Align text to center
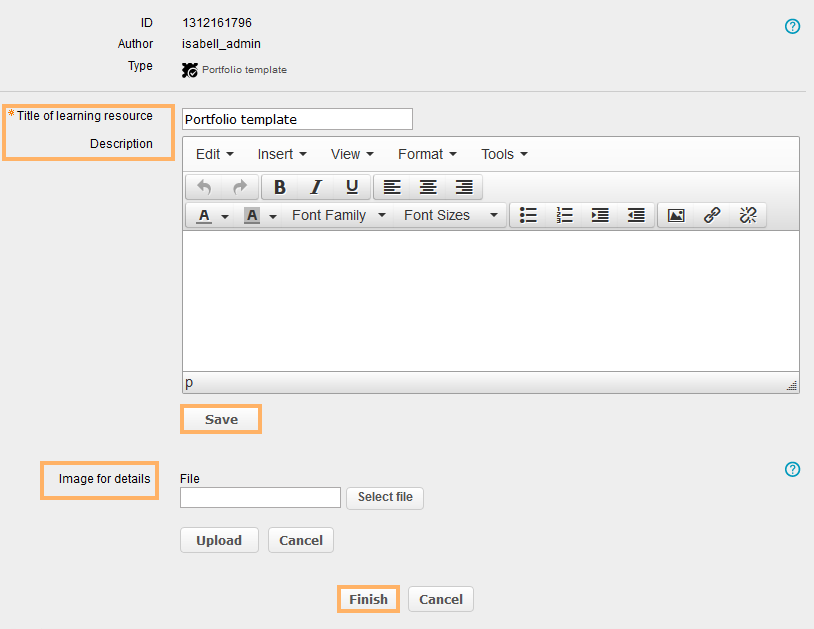The image size is (814, 629). pos(428,187)
